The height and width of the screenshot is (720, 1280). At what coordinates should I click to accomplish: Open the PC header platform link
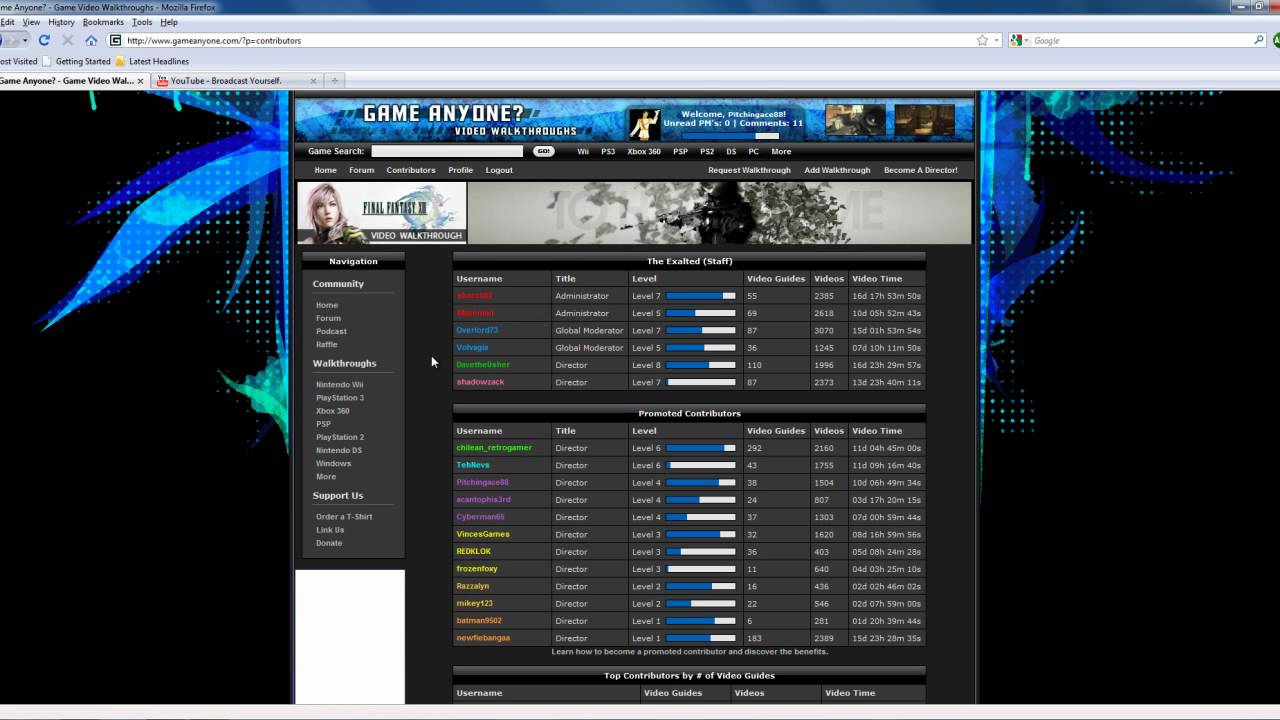click(x=753, y=152)
